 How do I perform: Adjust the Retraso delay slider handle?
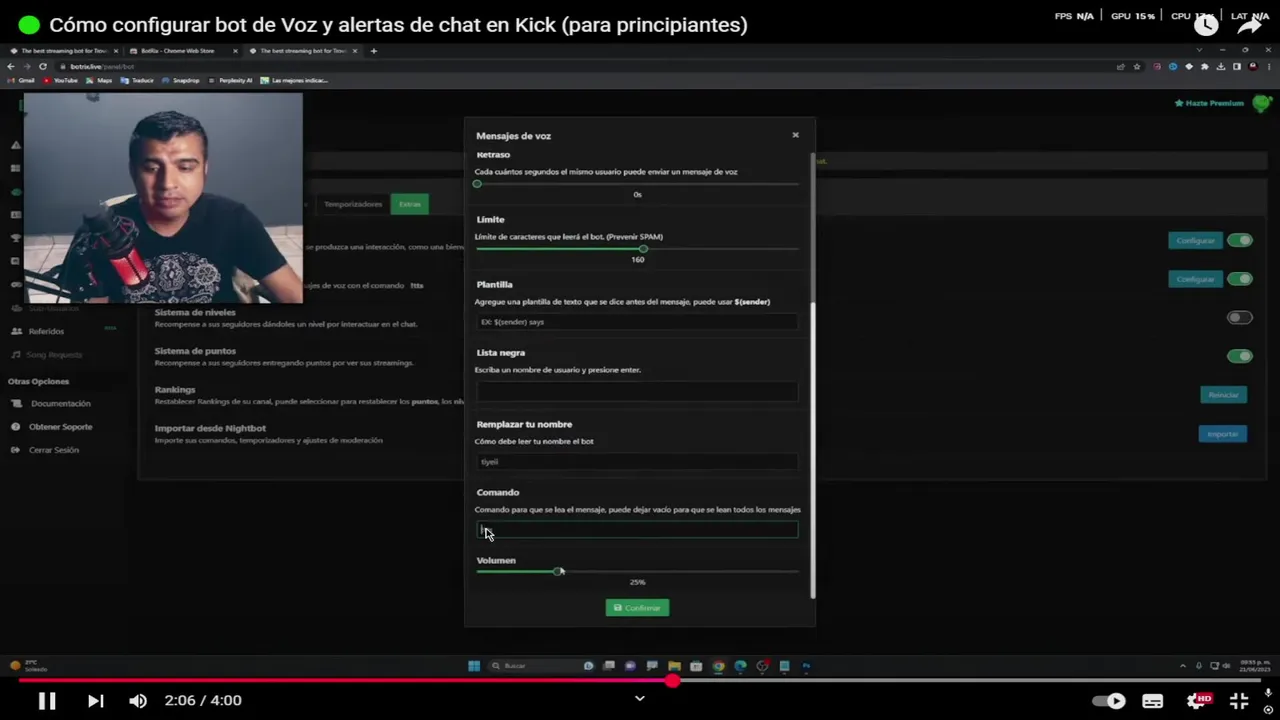coord(477,184)
